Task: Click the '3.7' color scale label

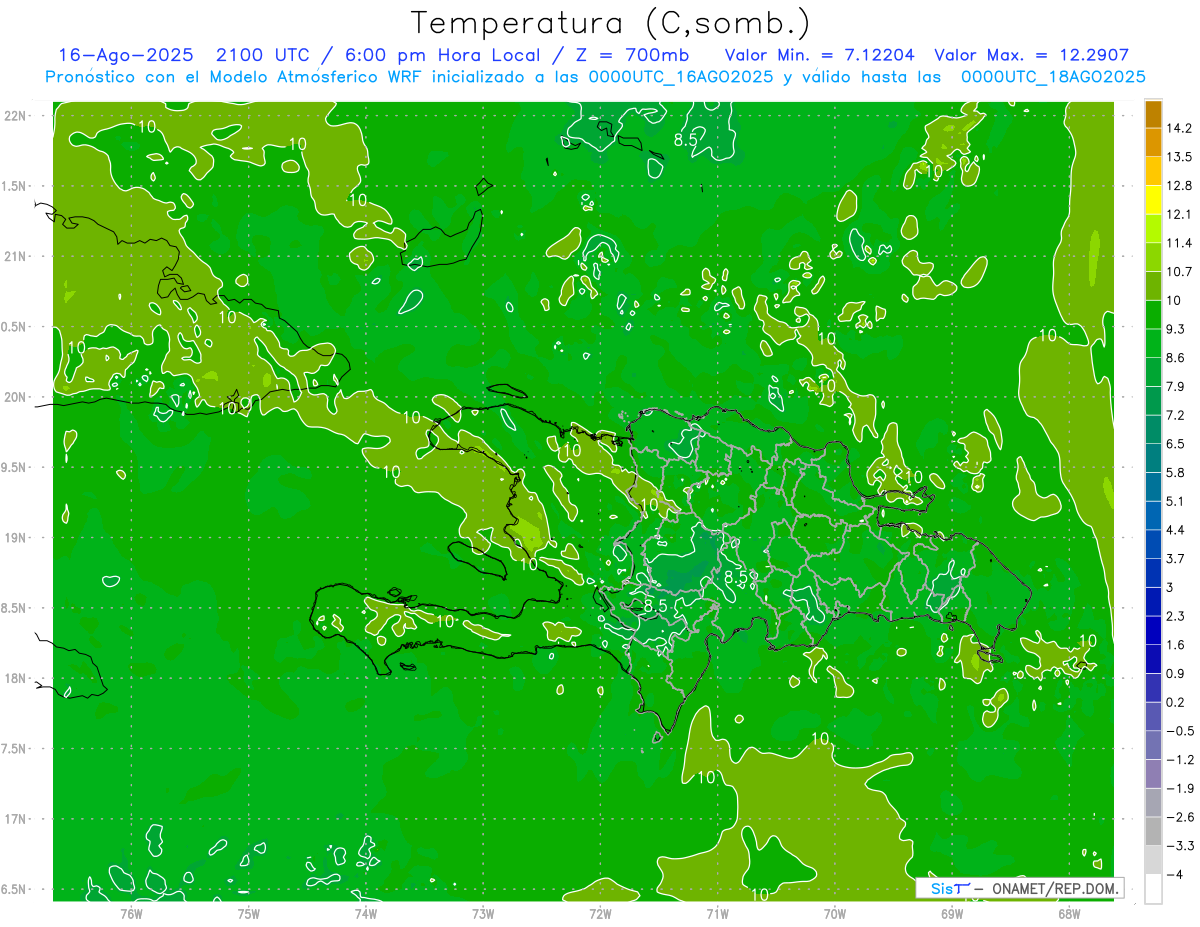Action: tap(1177, 559)
